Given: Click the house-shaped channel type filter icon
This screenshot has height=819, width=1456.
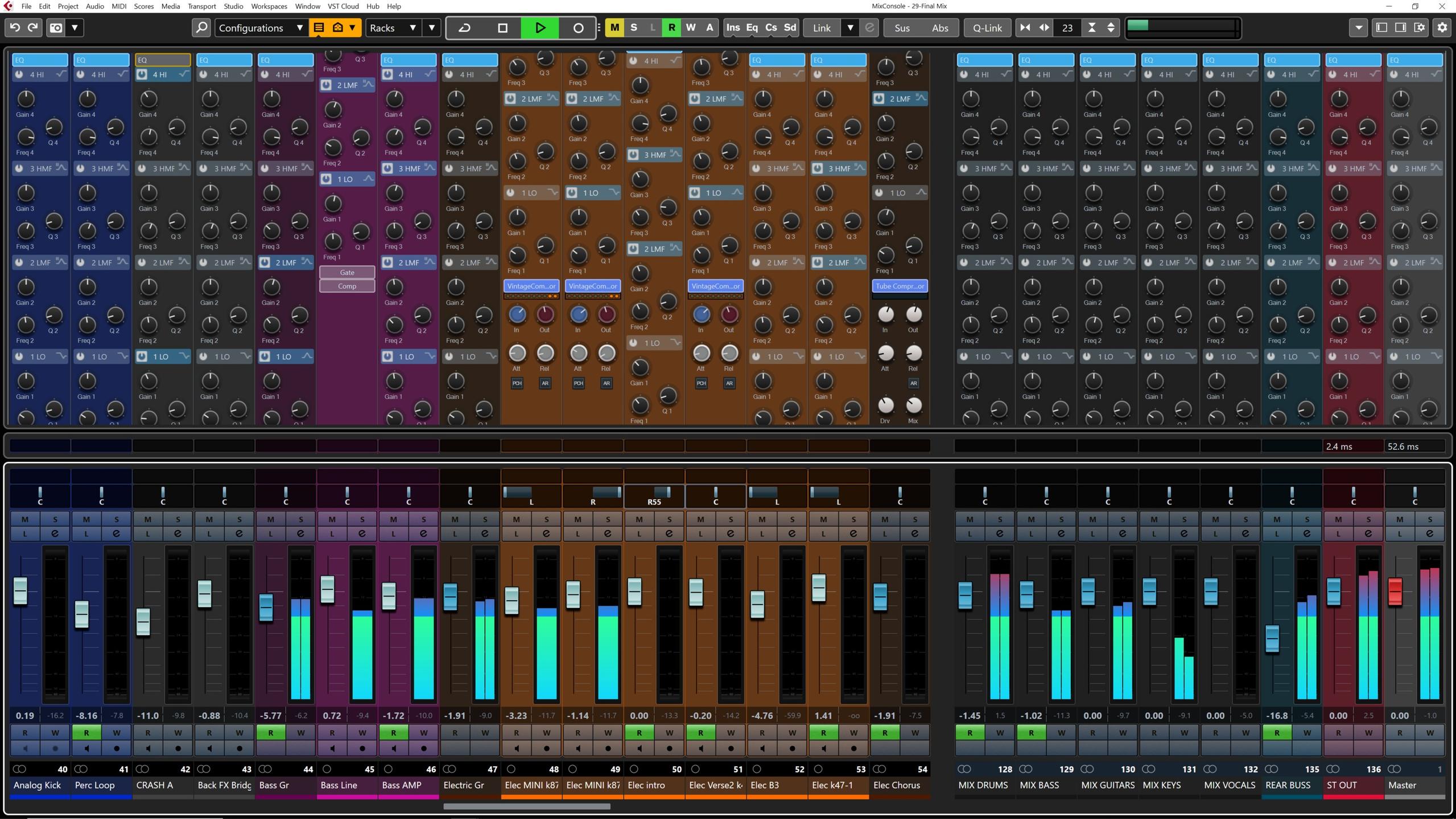Looking at the screenshot, I should pyautogui.click(x=337, y=27).
